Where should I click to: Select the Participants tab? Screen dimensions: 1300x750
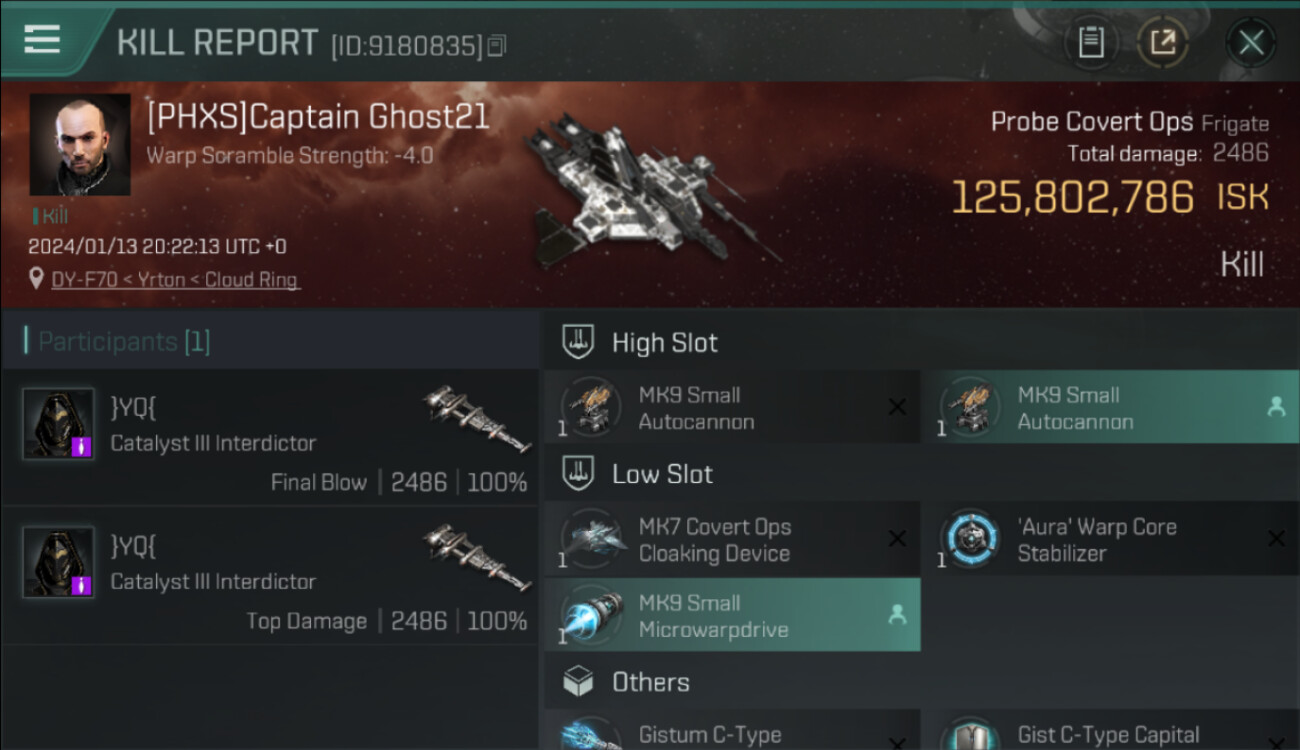coord(118,341)
